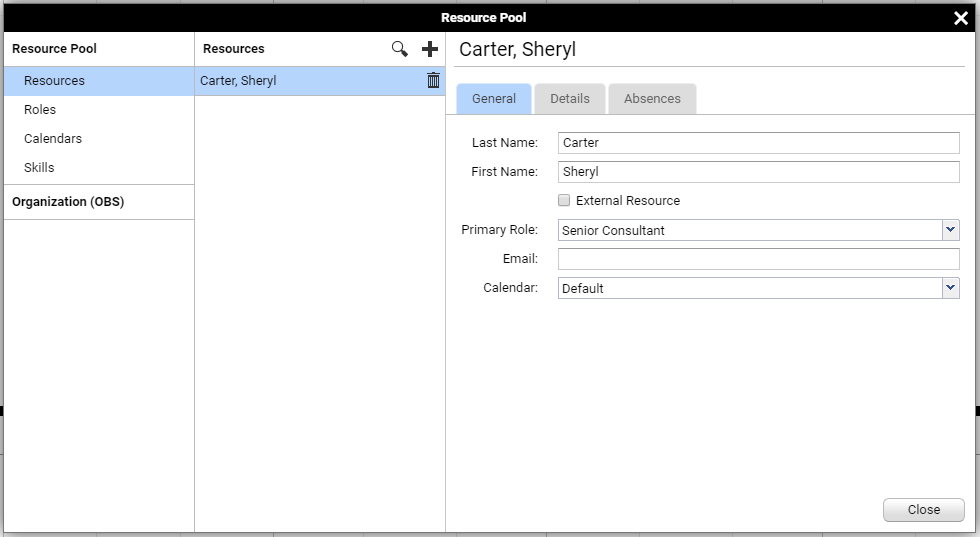The image size is (980, 537).
Task: Click the Email input field
Action: [759, 259]
